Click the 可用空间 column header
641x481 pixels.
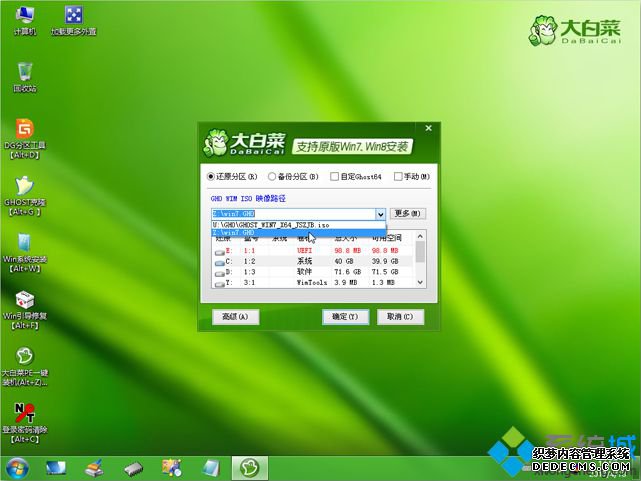point(387,238)
